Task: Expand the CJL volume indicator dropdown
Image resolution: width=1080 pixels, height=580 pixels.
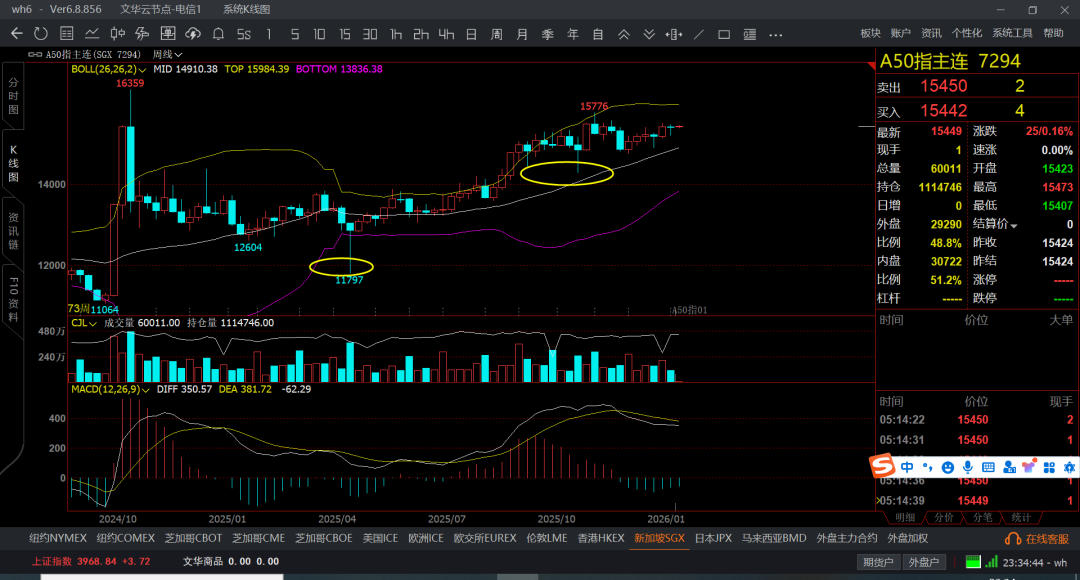Action: coord(93,323)
